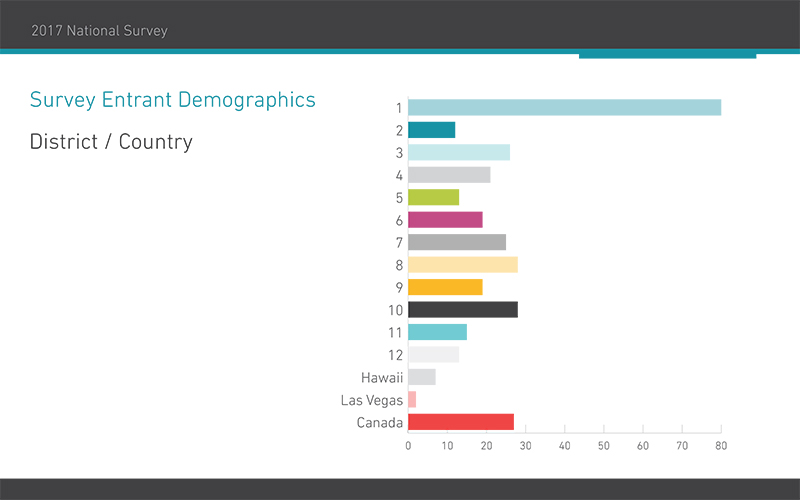Viewport: 800px width, 500px height.
Task: Click the magenta bar for district 6
Action: (445, 220)
